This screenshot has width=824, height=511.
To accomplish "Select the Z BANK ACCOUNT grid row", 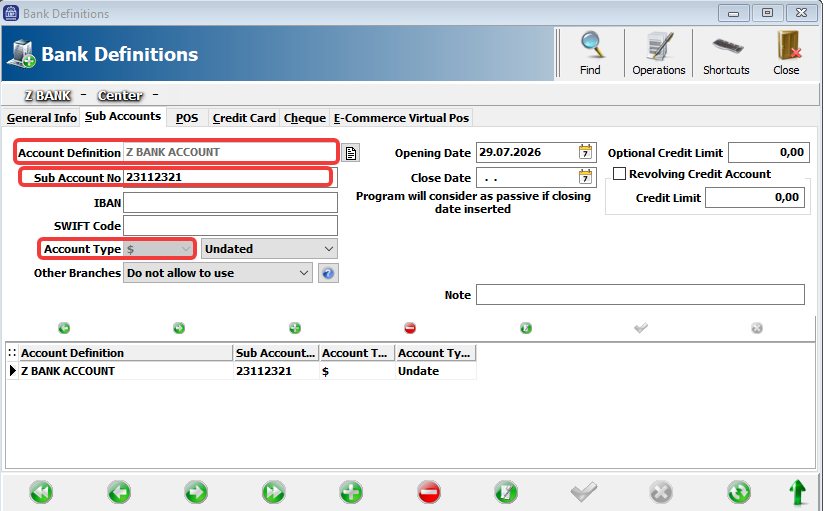I will coord(241,371).
